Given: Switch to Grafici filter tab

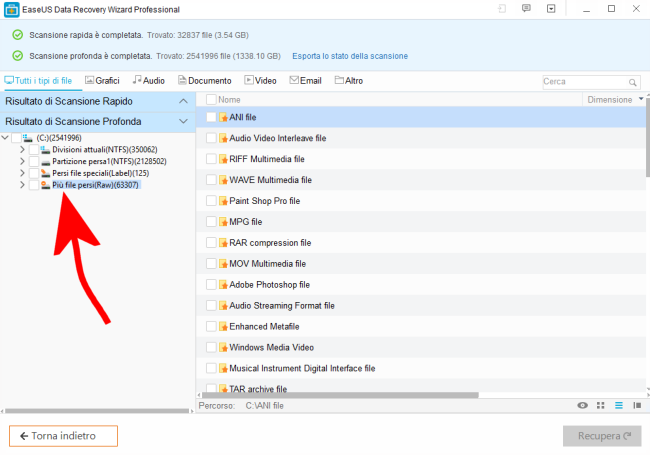Looking at the screenshot, I should point(102,81).
